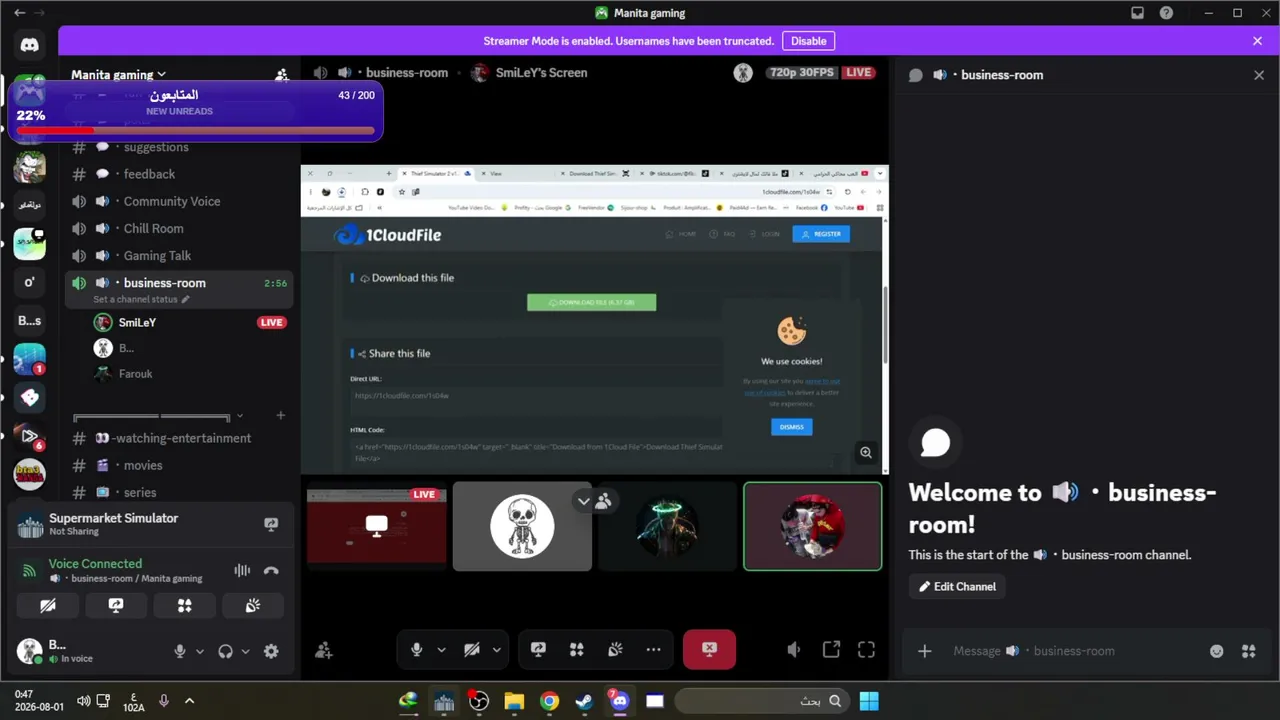Screen dimensions: 1280x720
Task: Open emoji picker in message bar
Action: click(x=1216, y=651)
